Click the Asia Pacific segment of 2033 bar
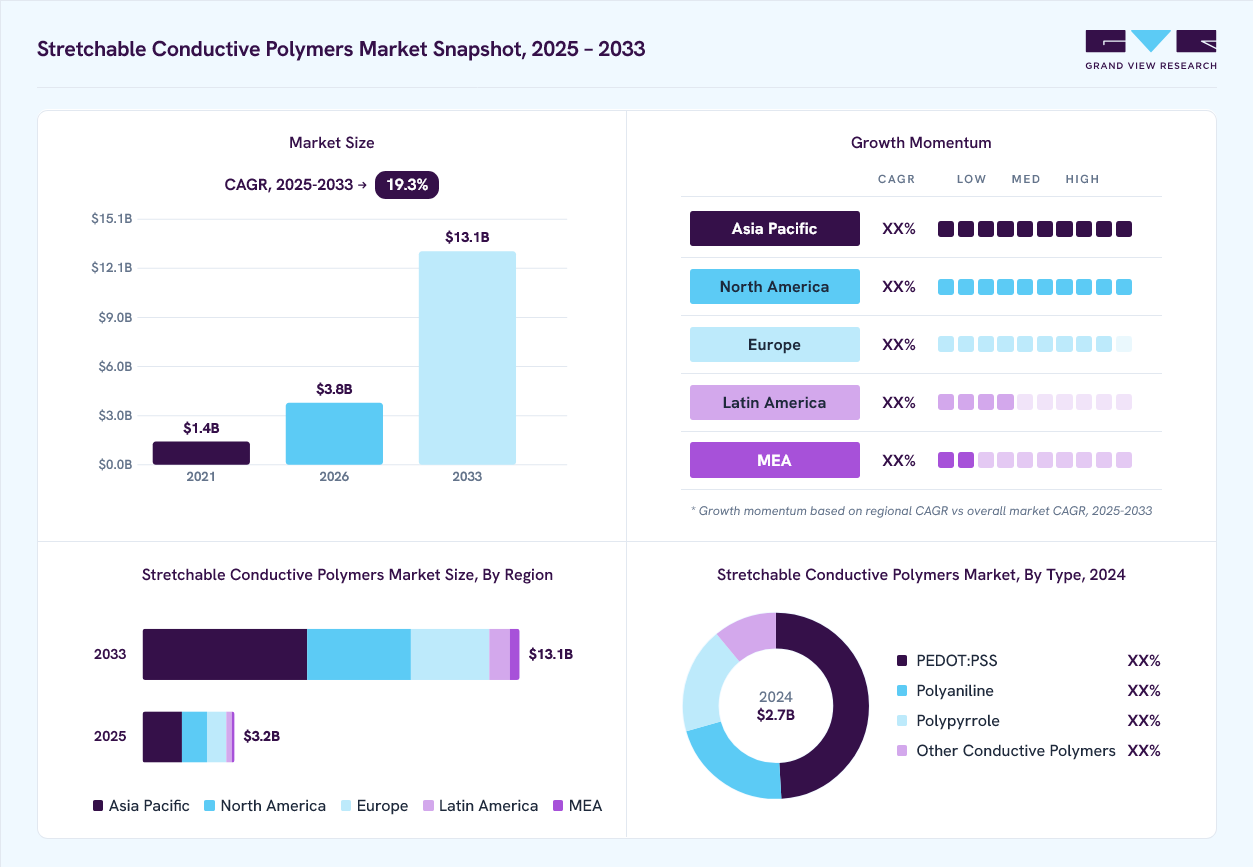The width and height of the screenshot is (1253, 867). (225, 654)
